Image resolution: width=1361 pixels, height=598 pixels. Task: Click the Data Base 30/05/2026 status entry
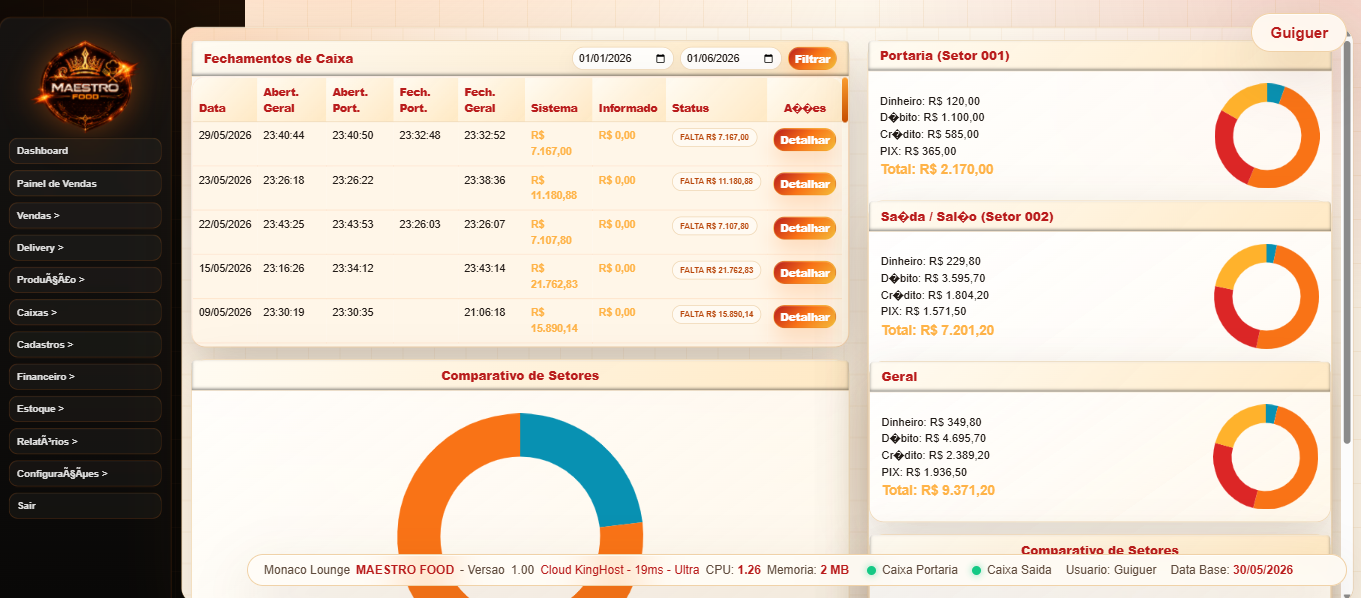1232,570
